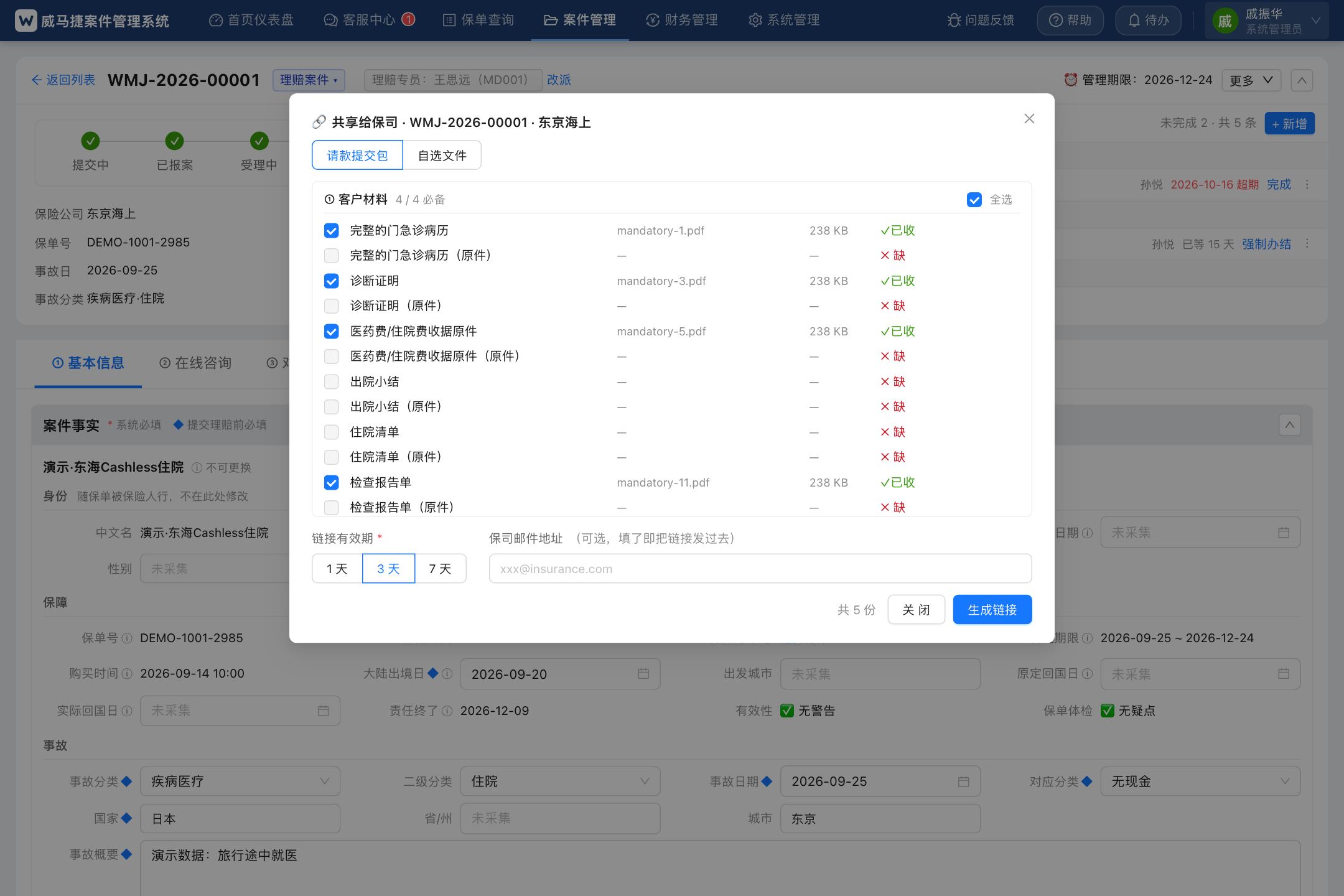Uncheck 完整的门急诊病历 mandatory-1.pdf checkbox
Image resolution: width=1344 pixels, height=896 pixels.
point(332,231)
